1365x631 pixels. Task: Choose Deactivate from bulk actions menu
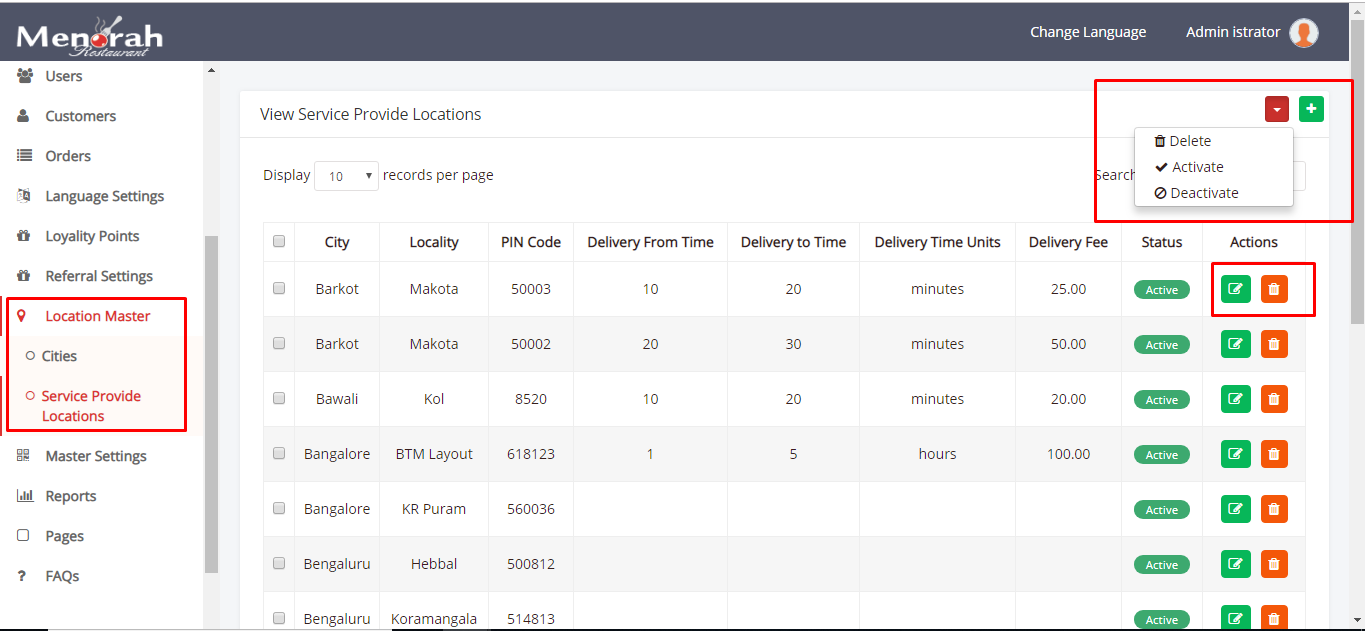coord(1204,193)
